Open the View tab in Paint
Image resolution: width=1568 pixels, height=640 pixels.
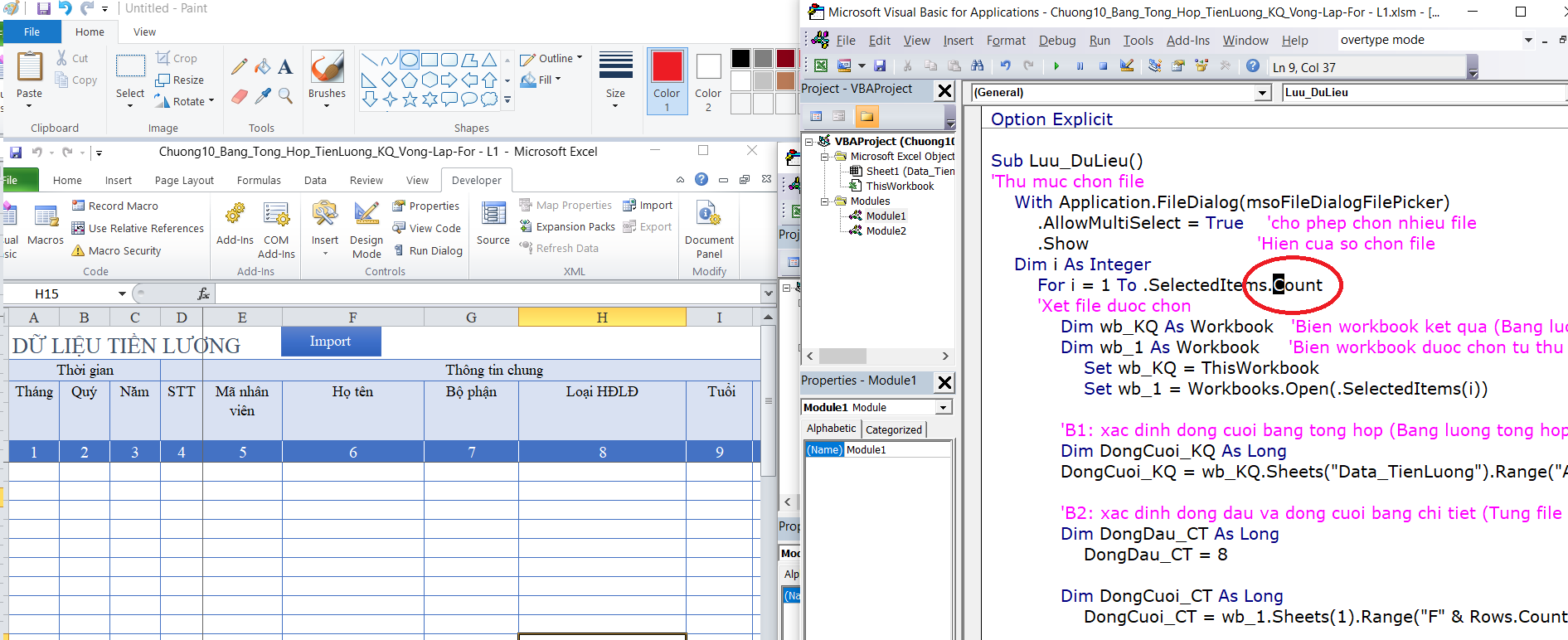144,32
